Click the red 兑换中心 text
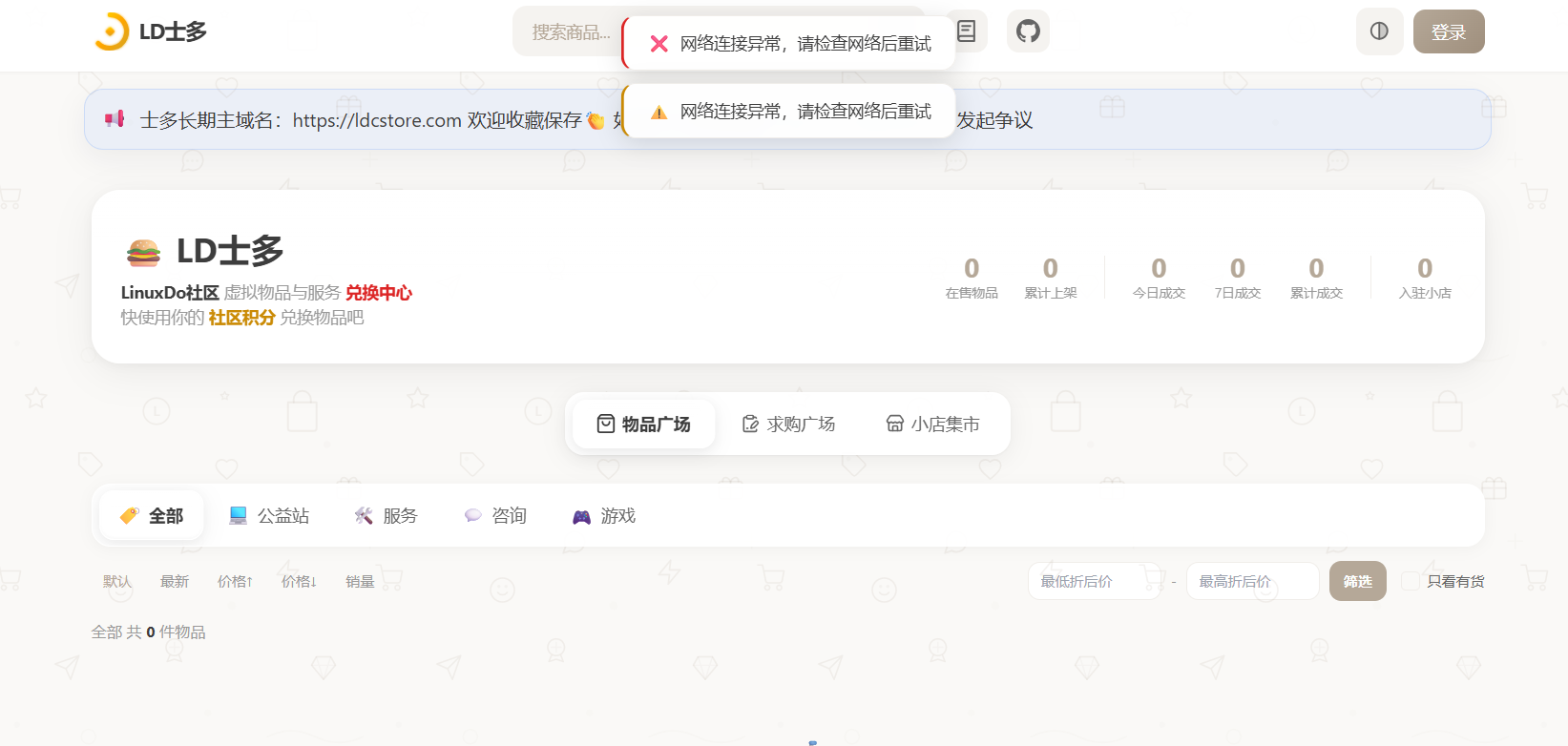This screenshot has width=1568, height=746. point(379,293)
